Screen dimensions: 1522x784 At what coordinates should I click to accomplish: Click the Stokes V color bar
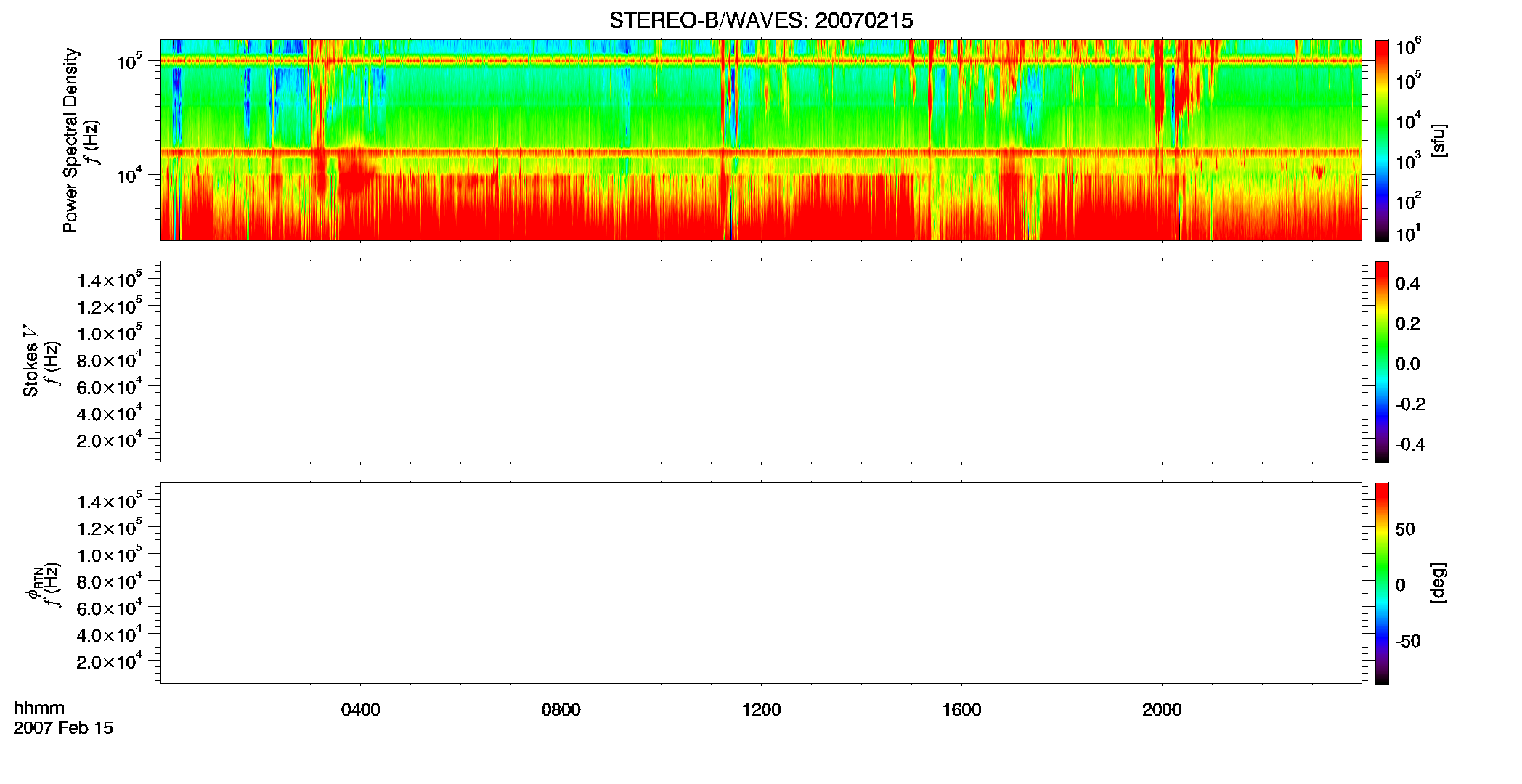pyautogui.click(x=1382, y=362)
